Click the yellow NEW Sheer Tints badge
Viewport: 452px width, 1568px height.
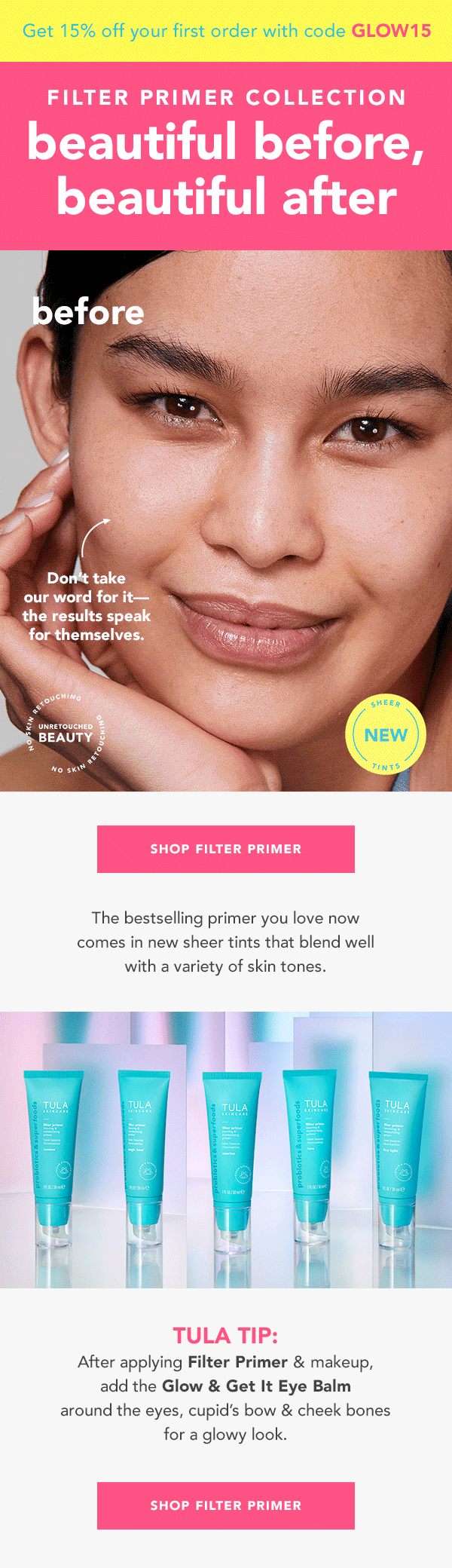[x=386, y=735]
